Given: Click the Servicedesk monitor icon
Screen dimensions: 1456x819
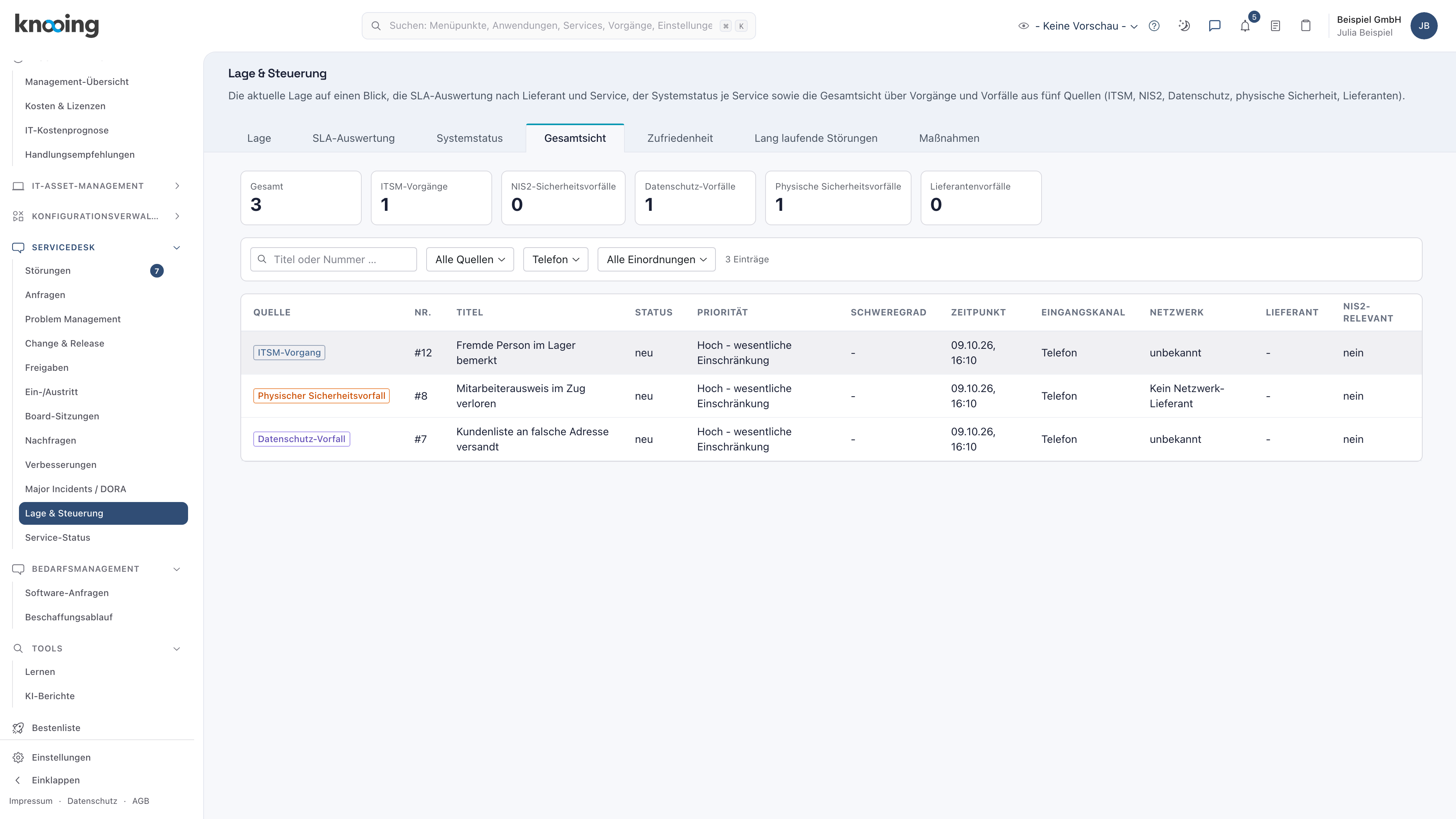Looking at the screenshot, I should coord(18,248).
